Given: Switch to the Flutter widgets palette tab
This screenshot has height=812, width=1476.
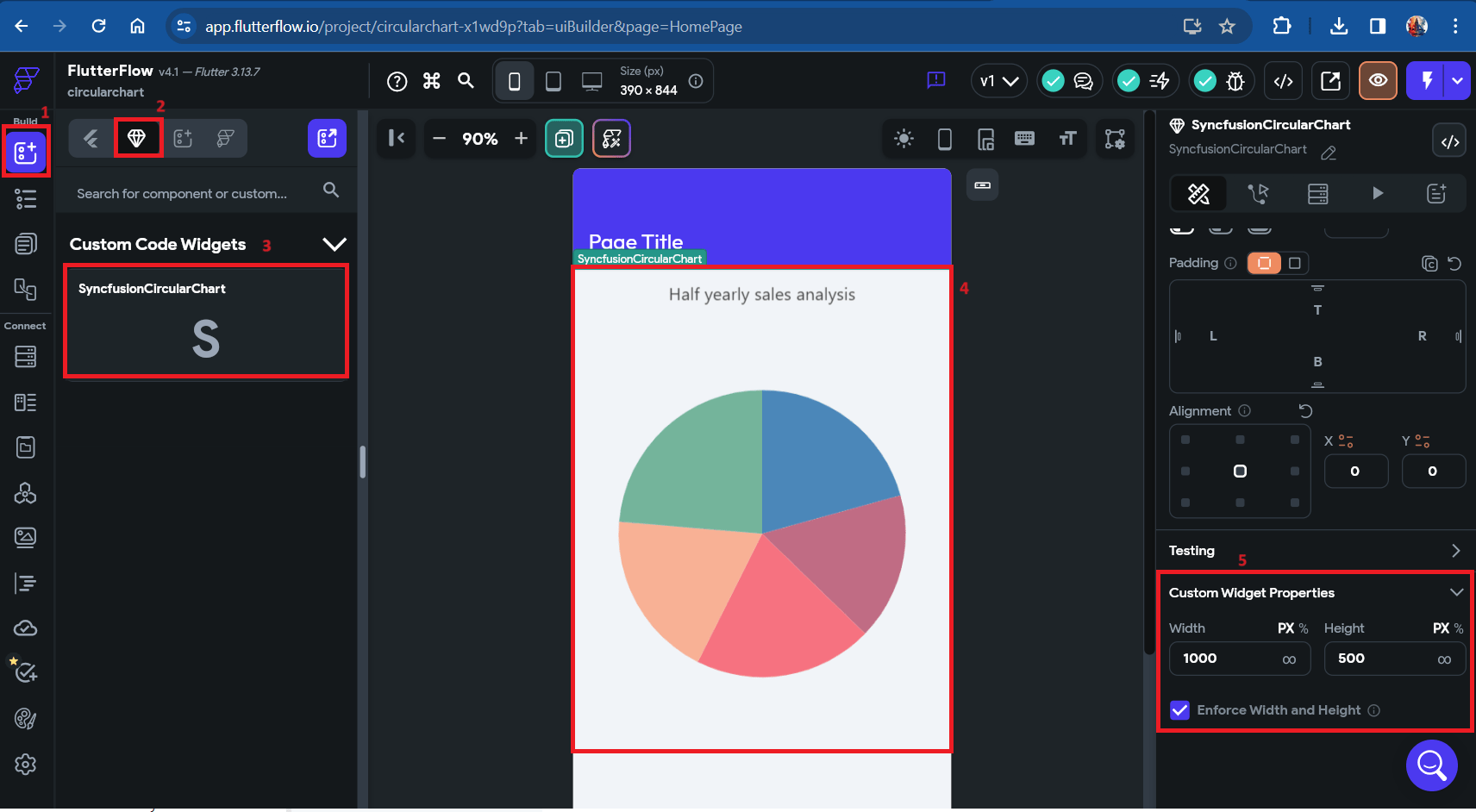Looking at the screenshot, I should (91, 138).
